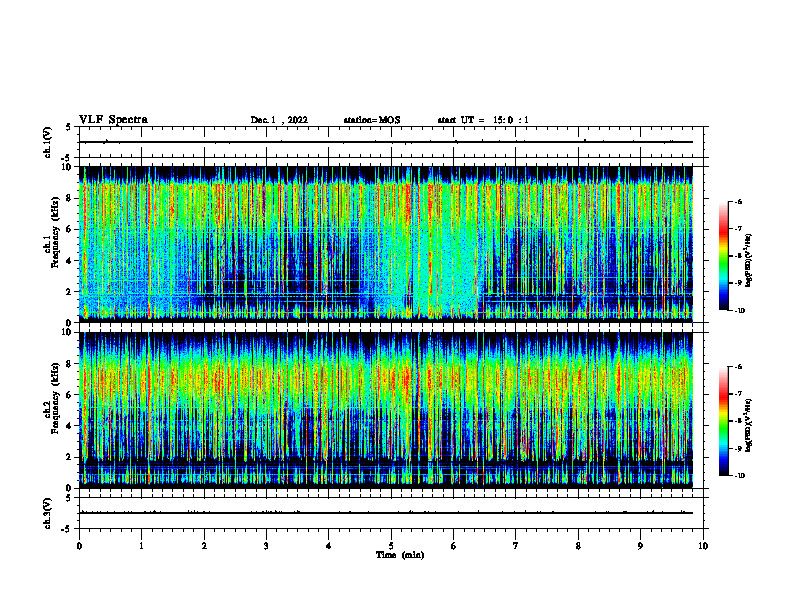Click the time axis tick label "8"
This screenshot has width=792, height=612.
coord(578,546)
